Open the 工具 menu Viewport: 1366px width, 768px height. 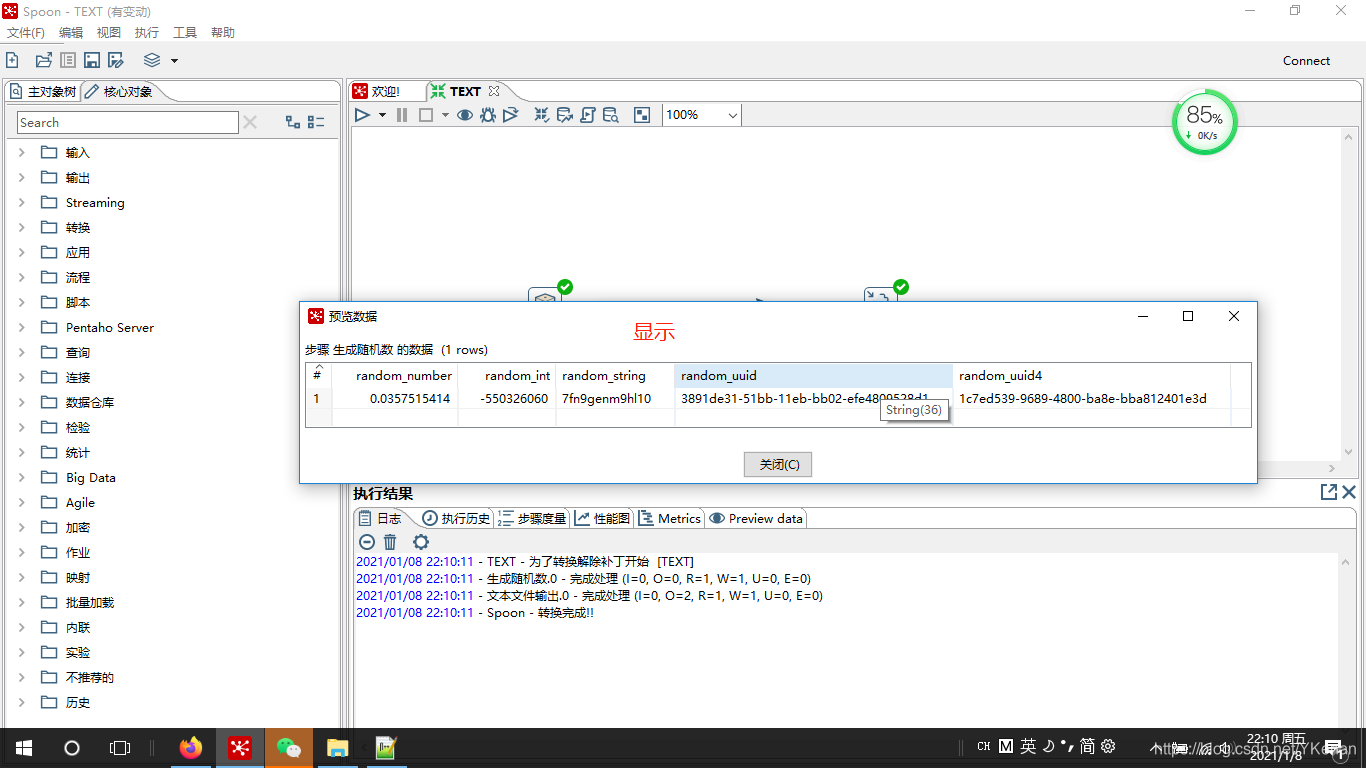tap(185, 33)
